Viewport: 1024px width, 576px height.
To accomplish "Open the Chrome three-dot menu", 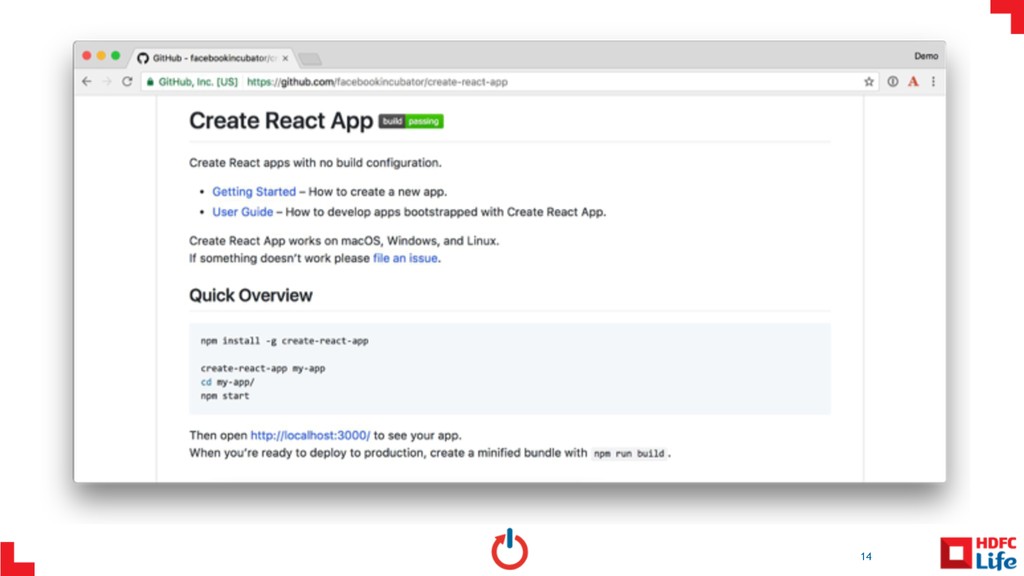I will pyautogui.click(x=933, y=82).
